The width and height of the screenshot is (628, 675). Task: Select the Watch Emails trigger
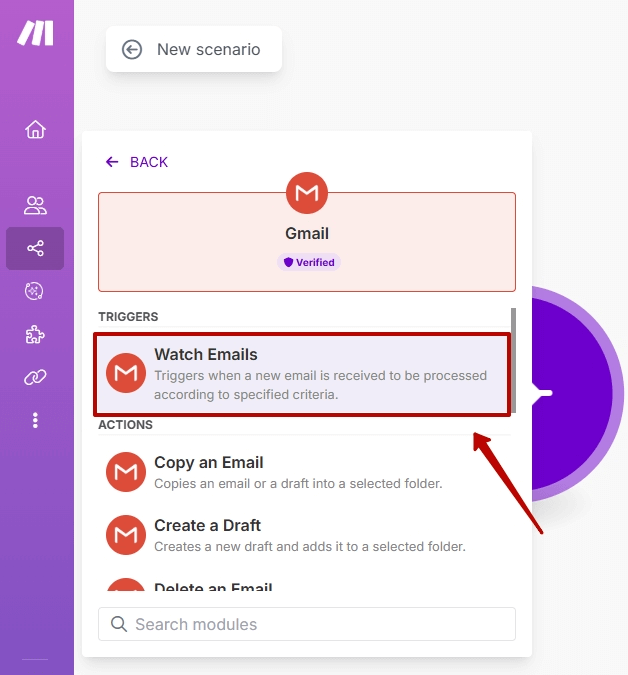[302, 374]
